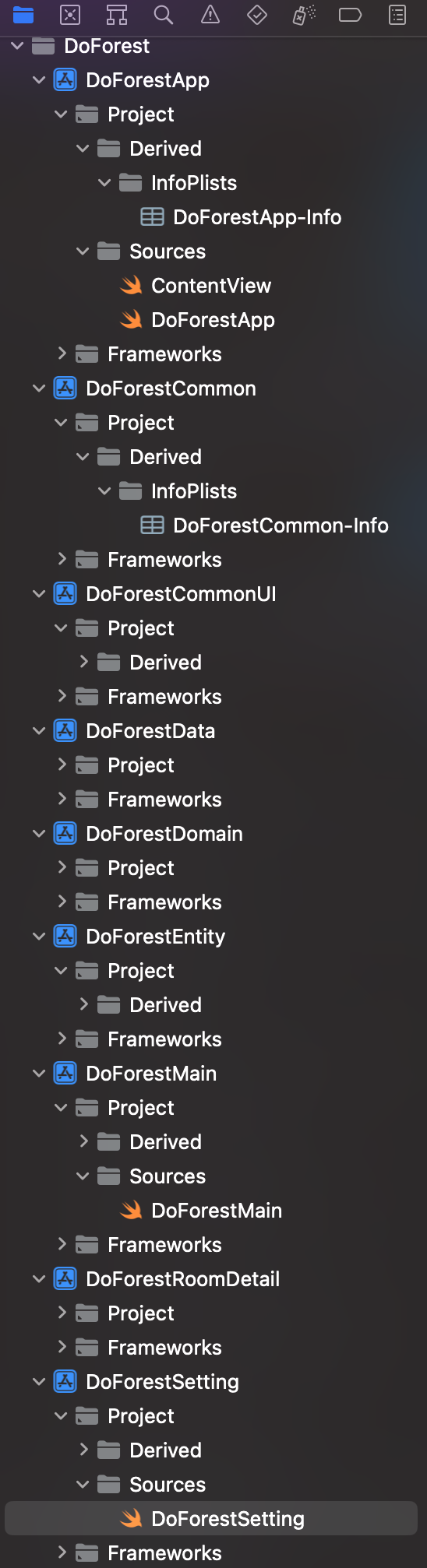
Task: Click the Swift icon of DoForestMain source file
Action: [131, 1211]
